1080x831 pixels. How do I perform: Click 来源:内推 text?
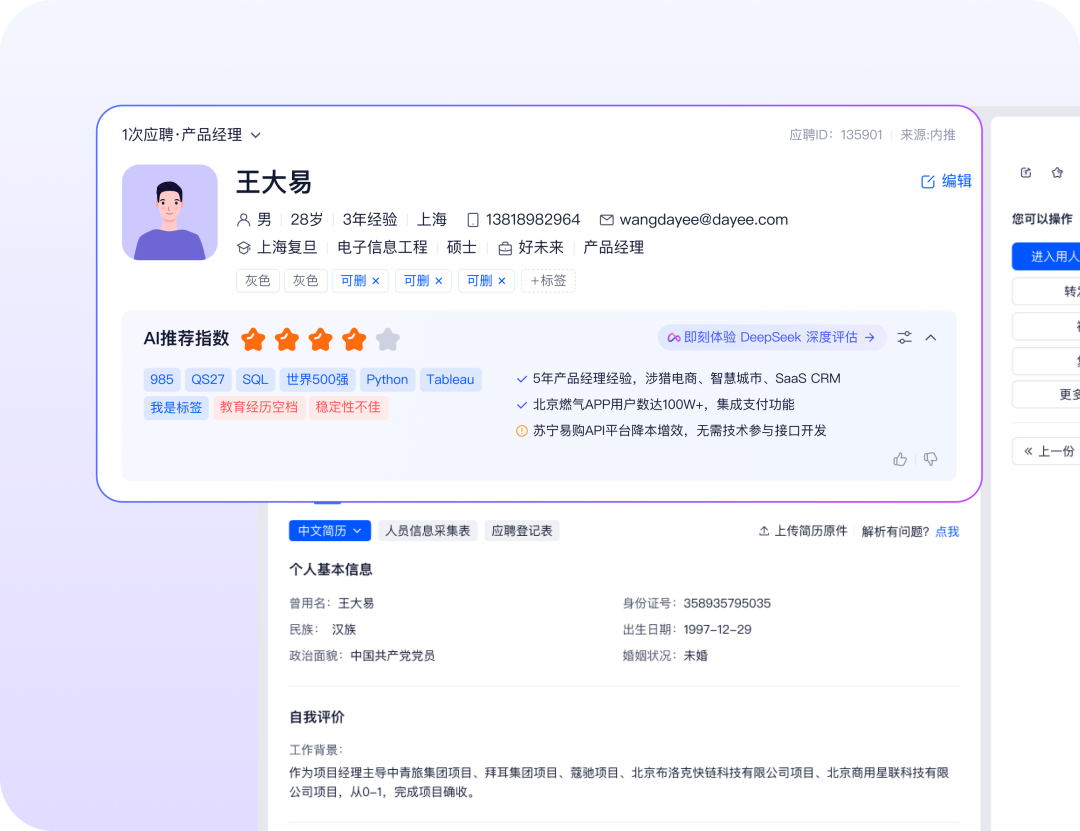[928, 135]
